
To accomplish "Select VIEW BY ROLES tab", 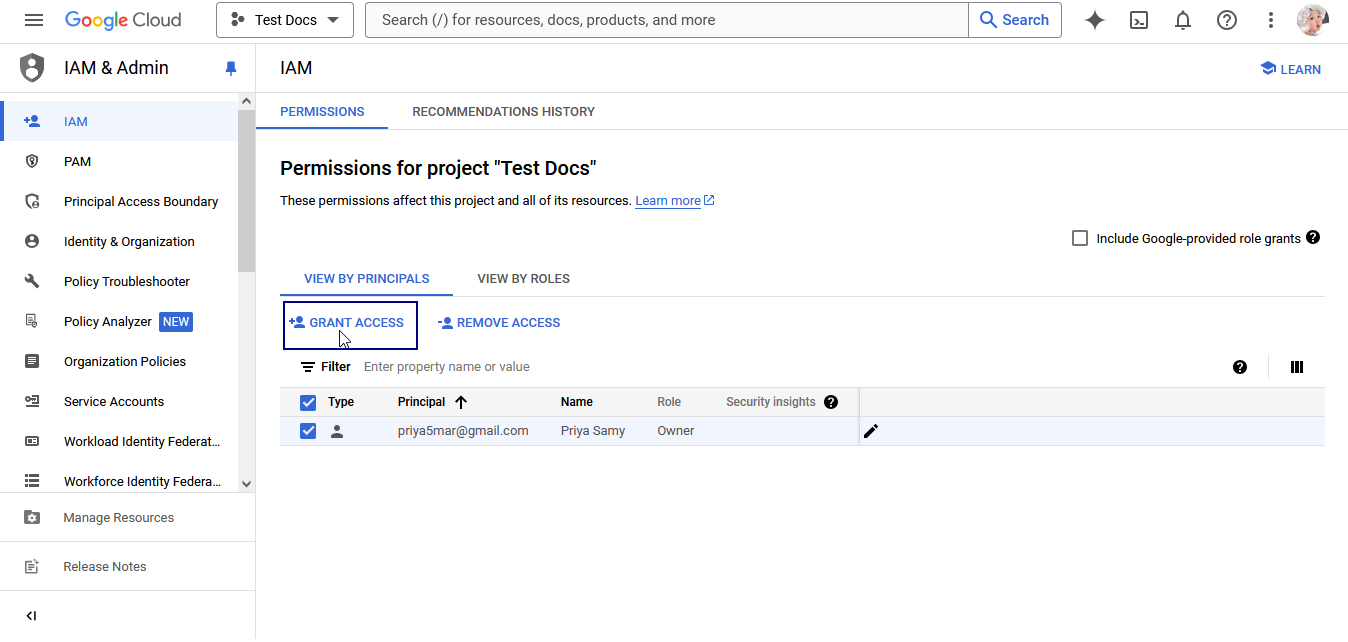I will [x=524, y=279].
